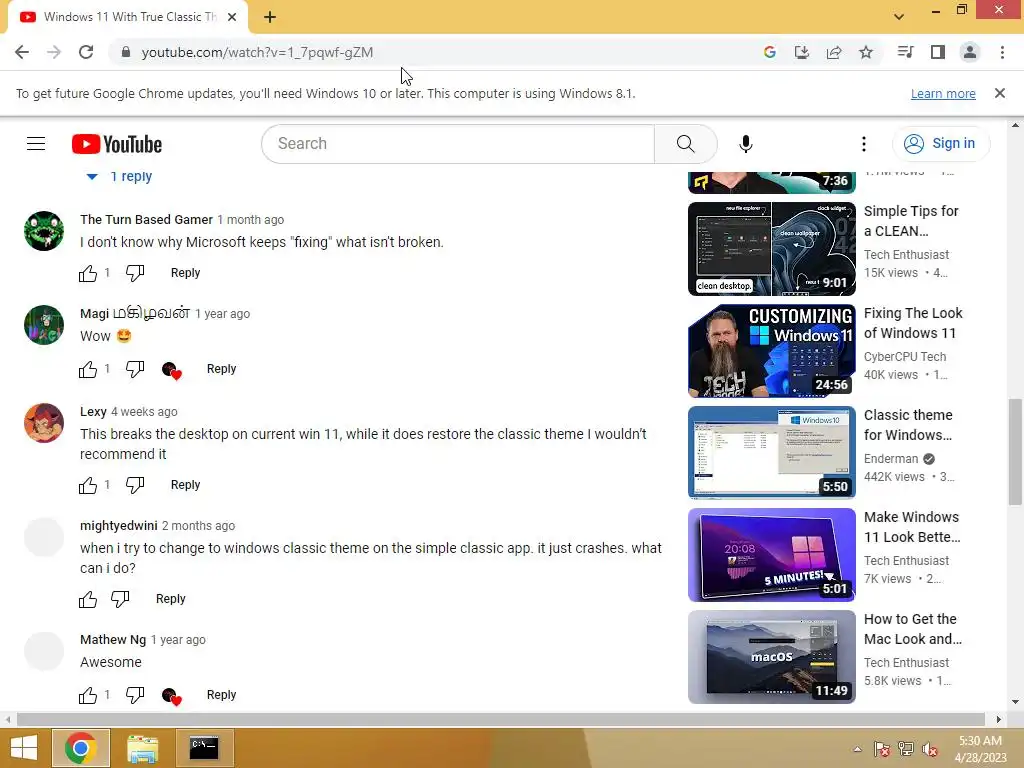Click the YouTube search magnifier button
1024x768 pixels.
coord(686,144)
